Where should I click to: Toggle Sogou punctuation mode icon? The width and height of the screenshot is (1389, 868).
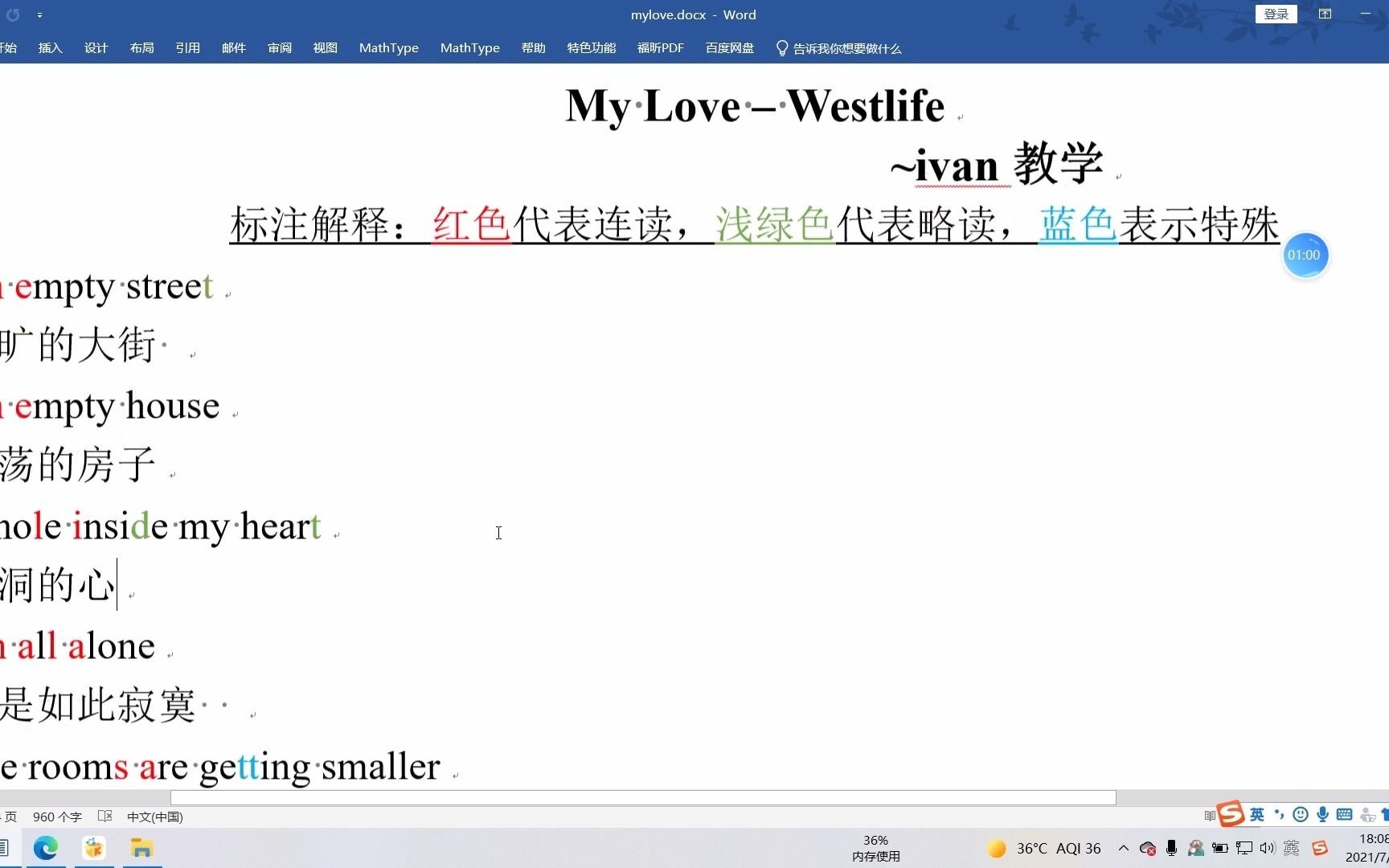pos(1279,815)
